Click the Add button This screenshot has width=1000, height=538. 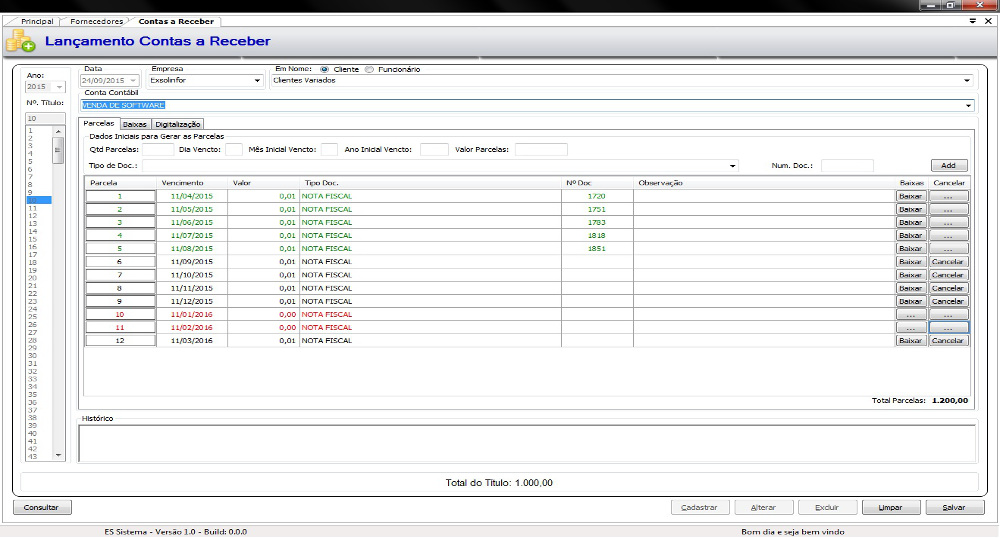(949, 166)
